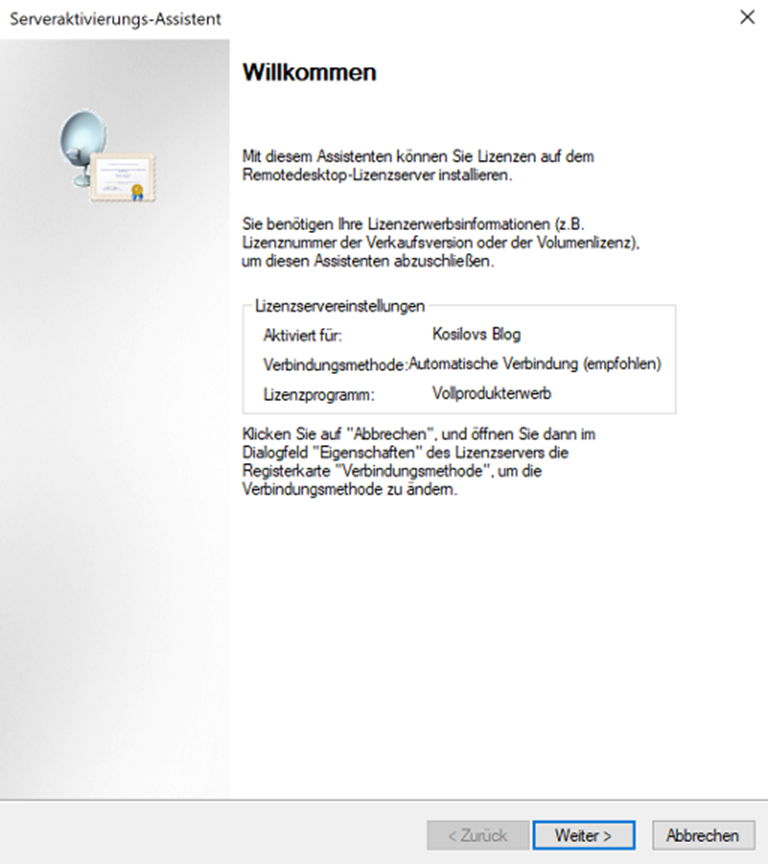
Task: Click the intro text about Remotedesktop-Lizenzserver
Action: pos(420,166)
